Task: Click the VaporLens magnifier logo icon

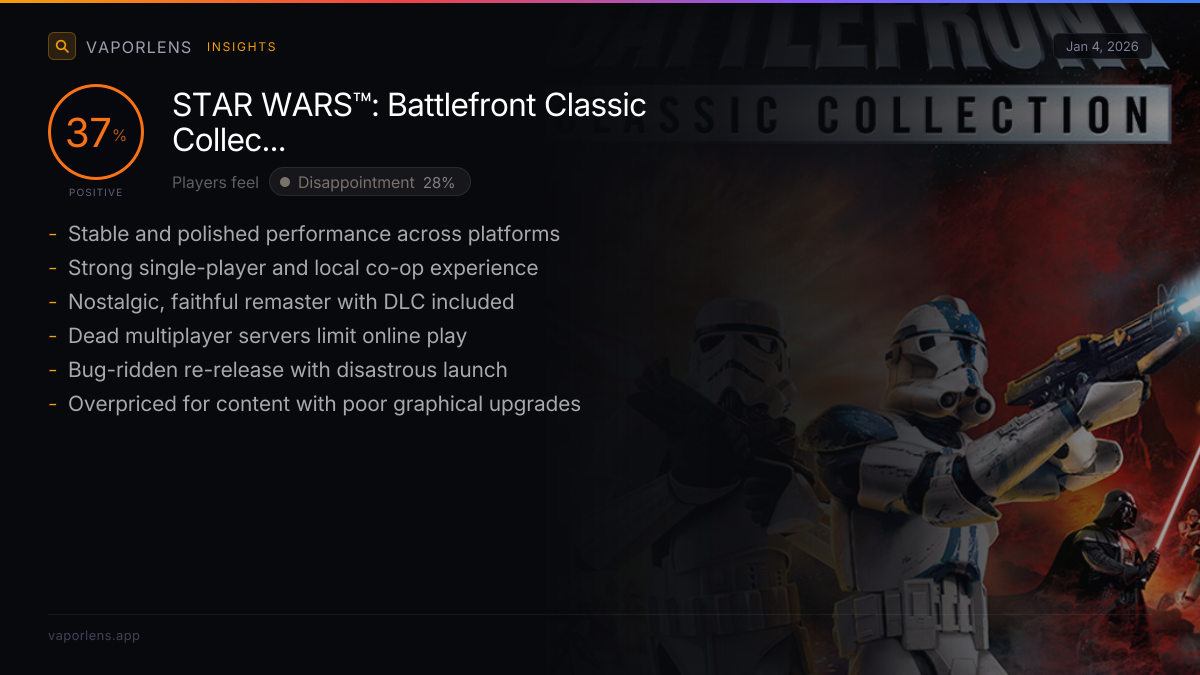Action: 62,46
